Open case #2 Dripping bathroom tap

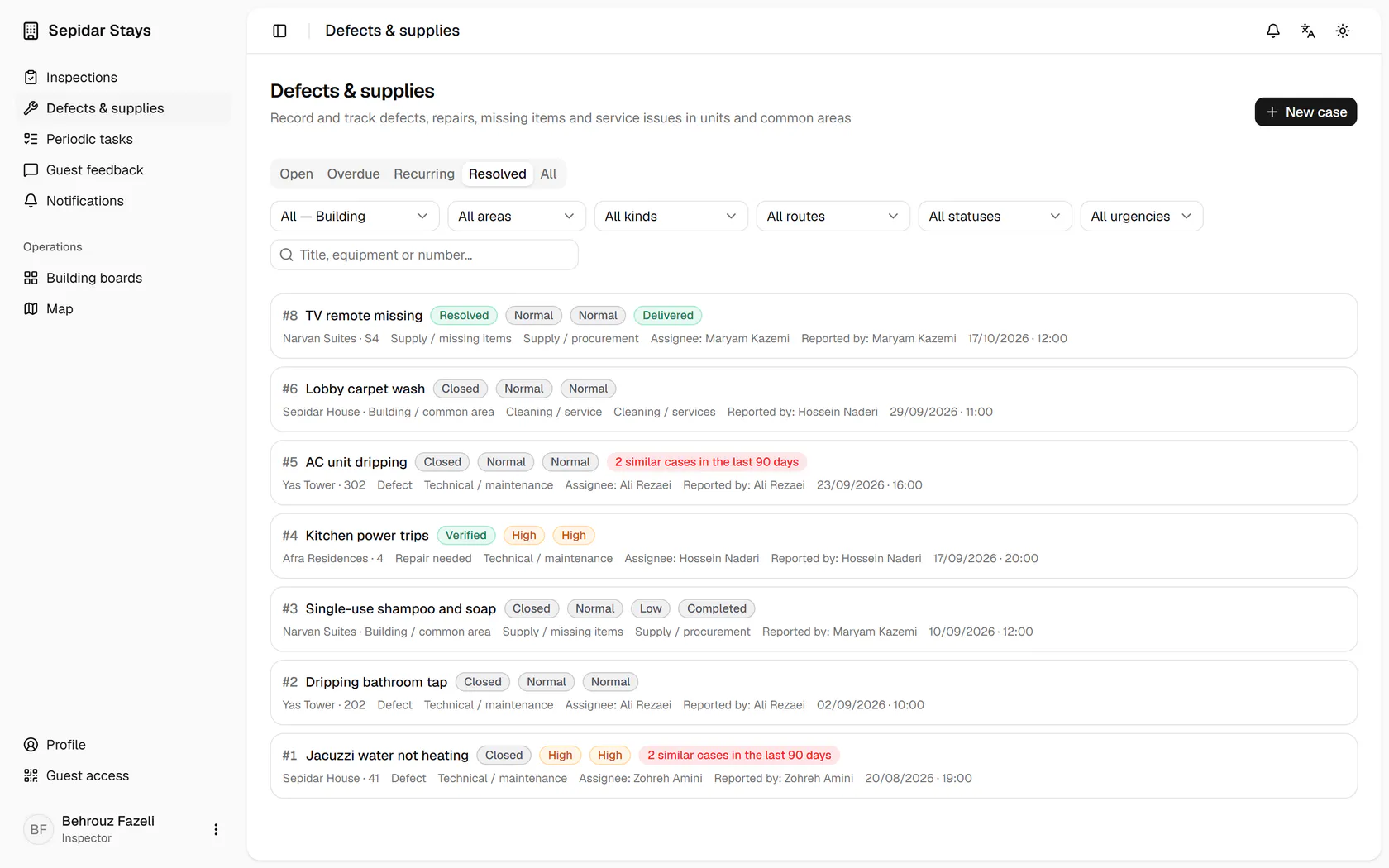tap(814, 693)
